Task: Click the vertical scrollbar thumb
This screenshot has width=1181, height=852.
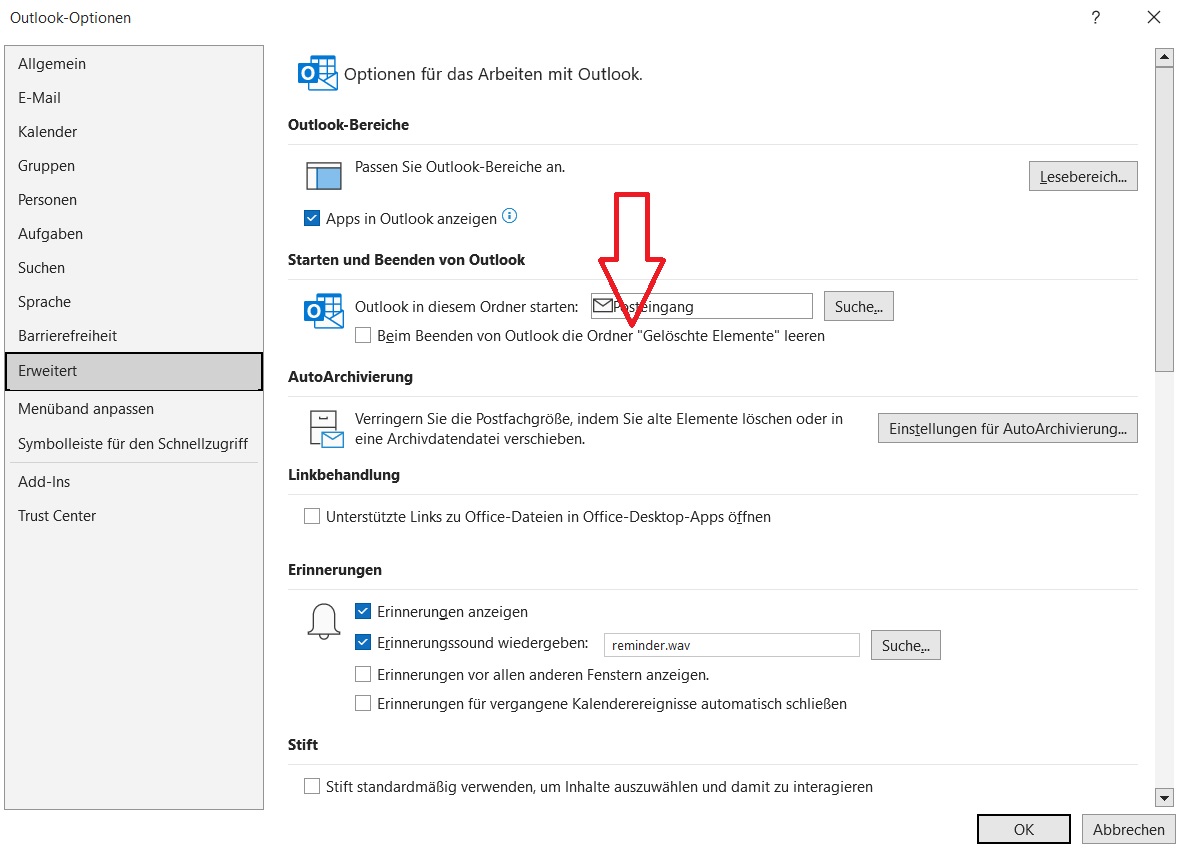Action: point(1164,219)
